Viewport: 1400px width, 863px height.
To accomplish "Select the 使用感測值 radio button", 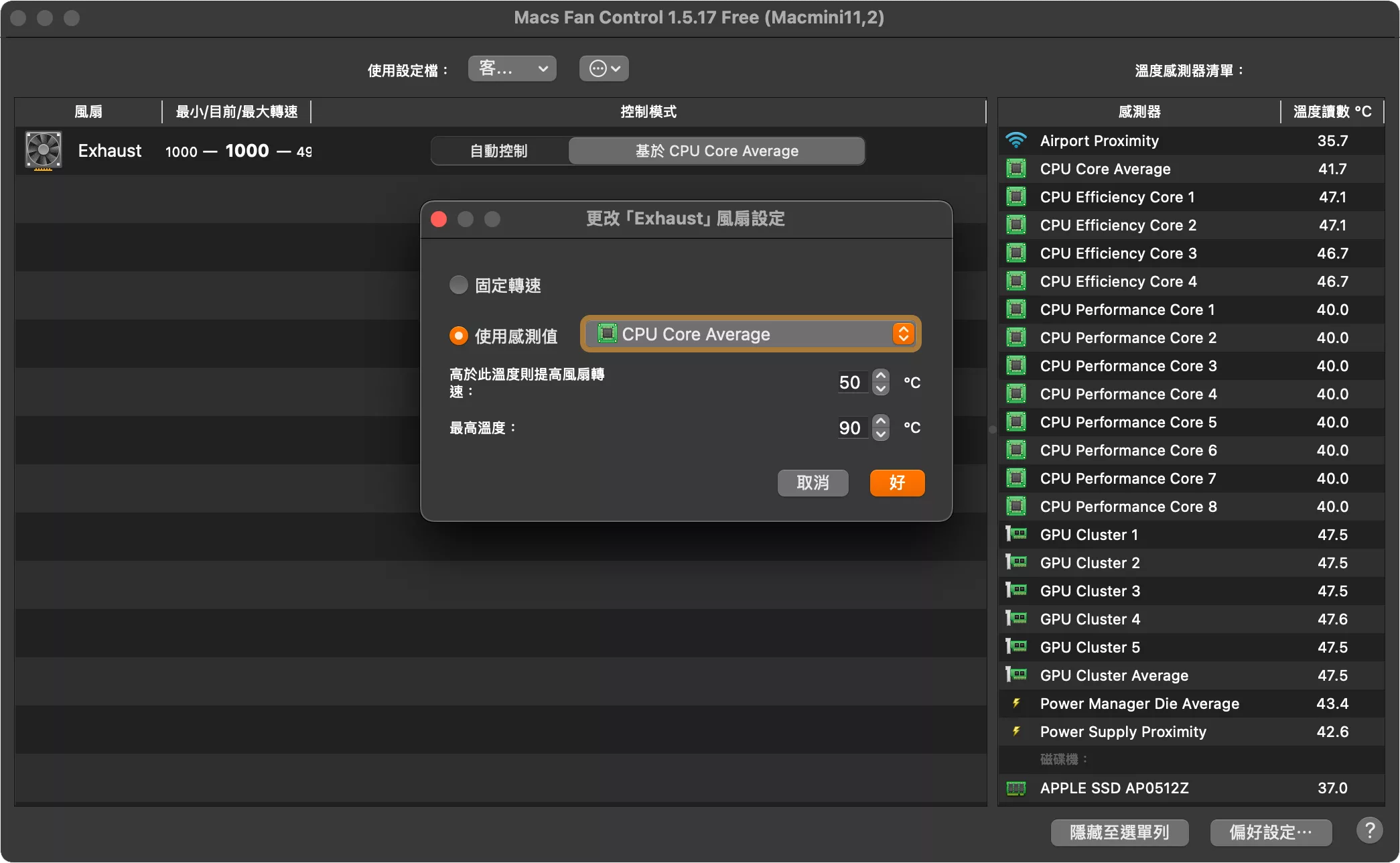I will point(459,335).
